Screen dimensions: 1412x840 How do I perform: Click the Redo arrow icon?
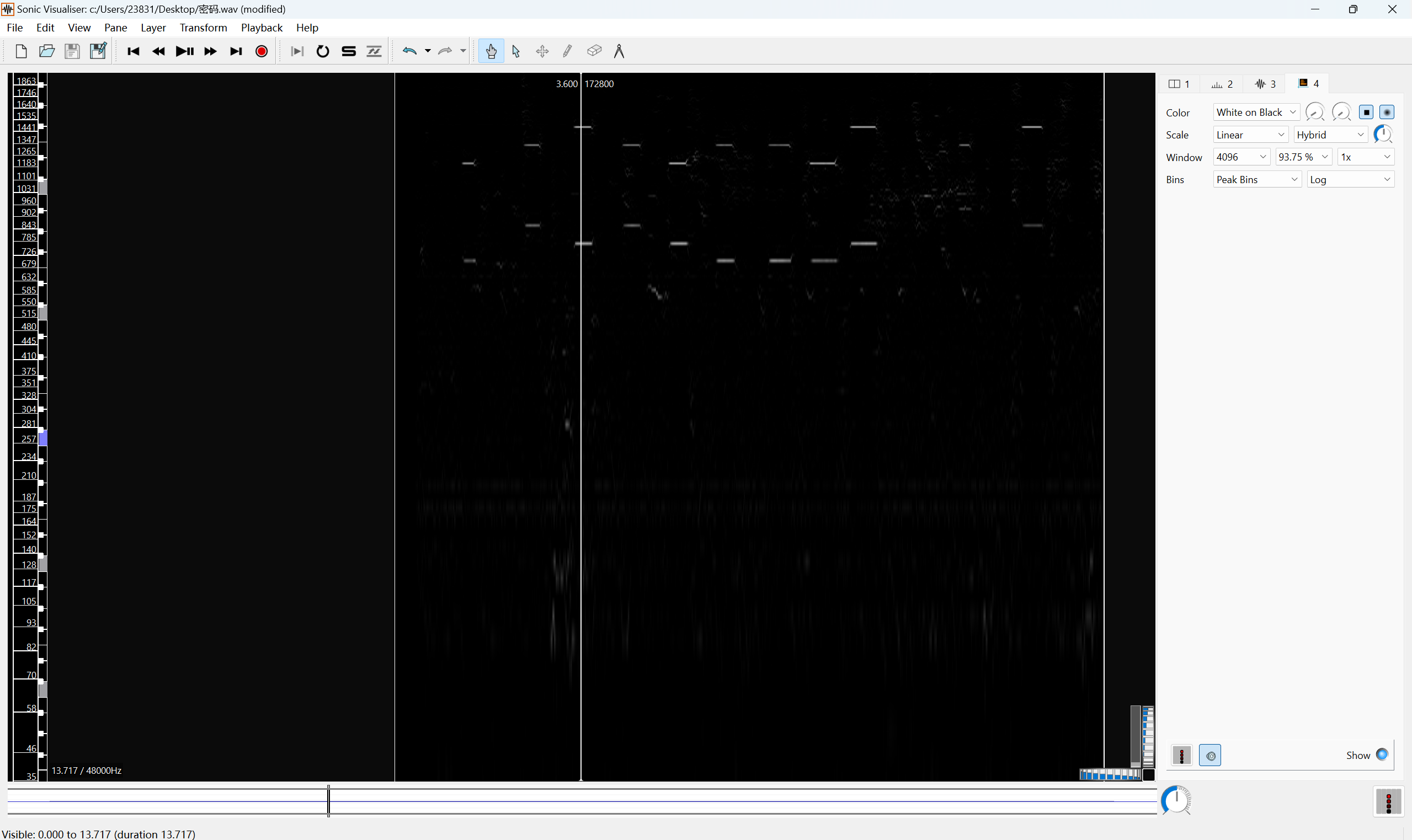tap(445, 51)
